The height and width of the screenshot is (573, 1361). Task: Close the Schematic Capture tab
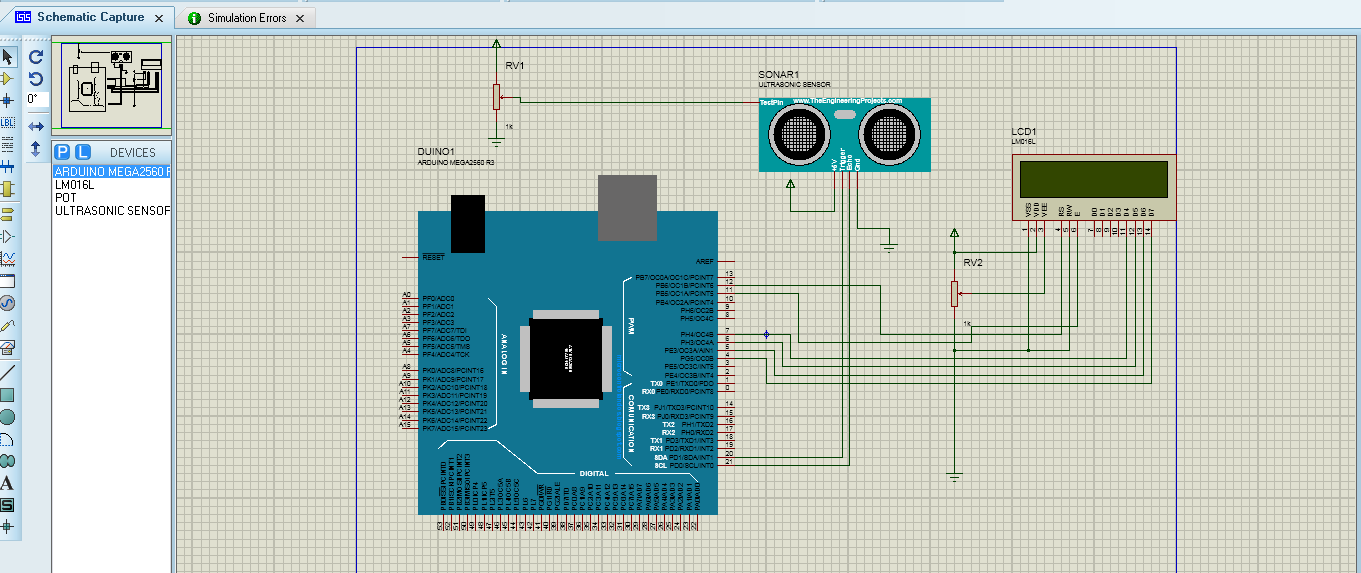(159, 18)
